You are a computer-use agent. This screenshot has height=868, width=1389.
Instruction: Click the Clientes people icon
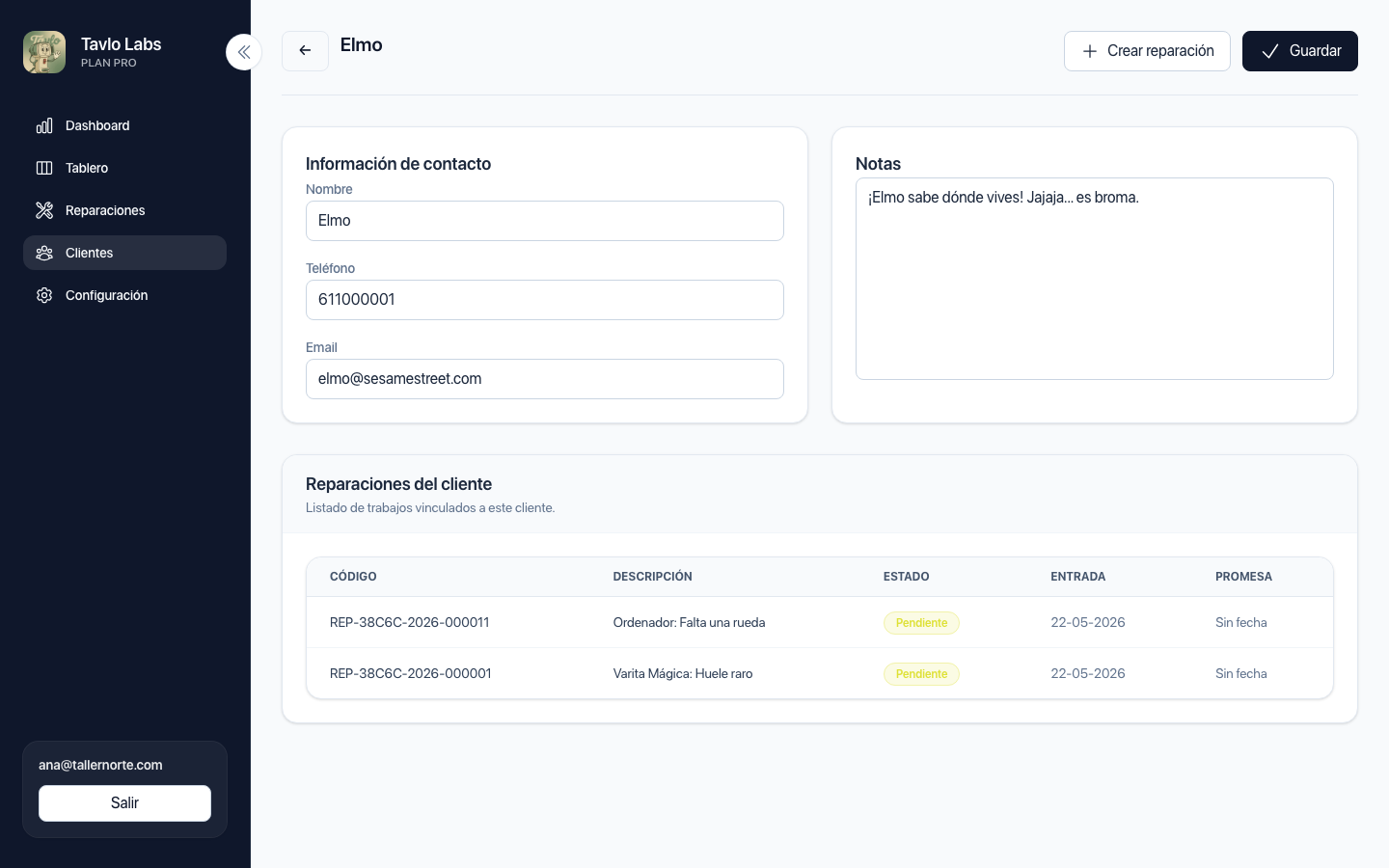click(44, 253)
